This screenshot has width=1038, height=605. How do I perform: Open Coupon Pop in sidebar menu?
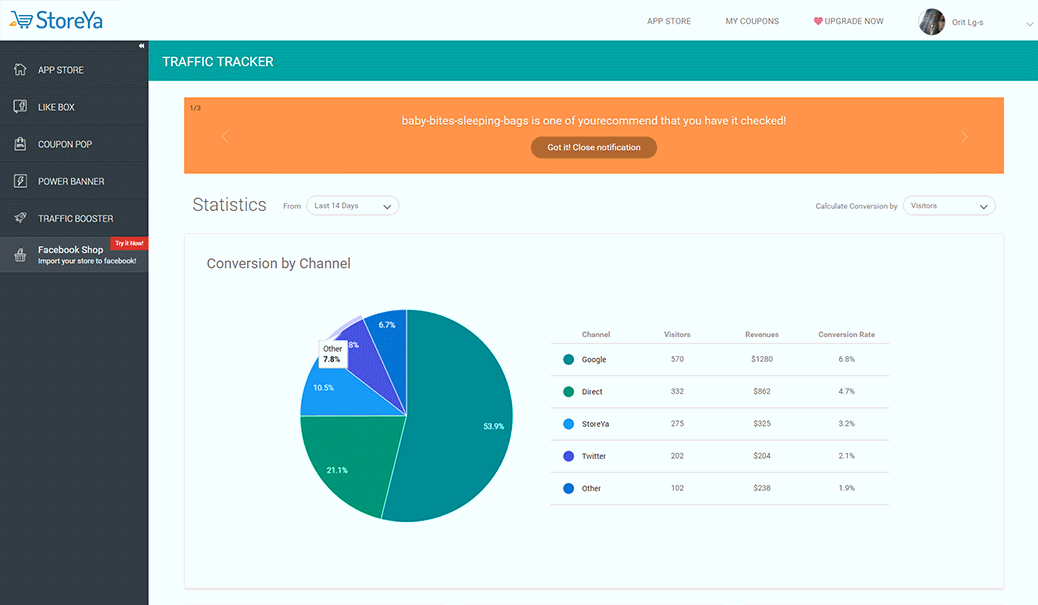click(x=74, y=144)
